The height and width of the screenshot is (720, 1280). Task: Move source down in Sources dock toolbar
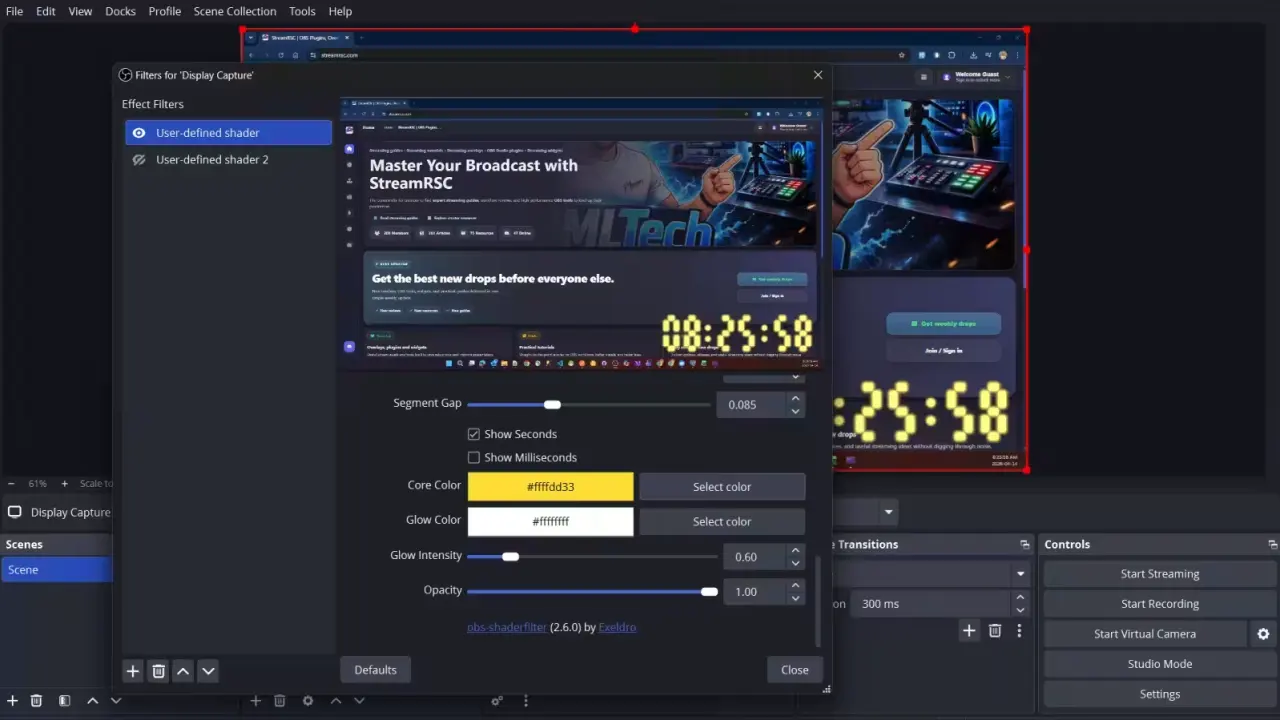pos(359,701)
